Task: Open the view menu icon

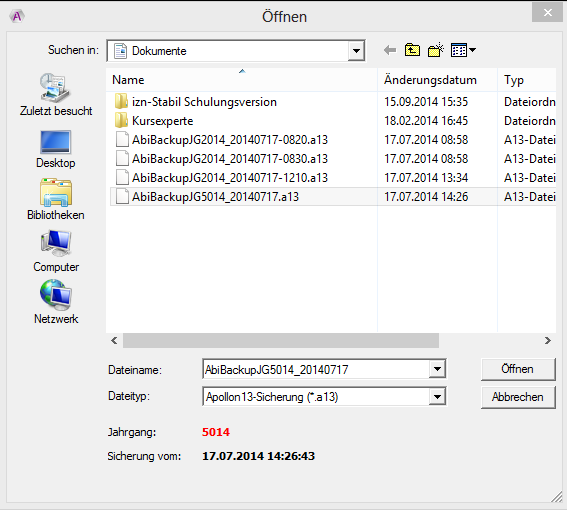Action: pos(463,50)
